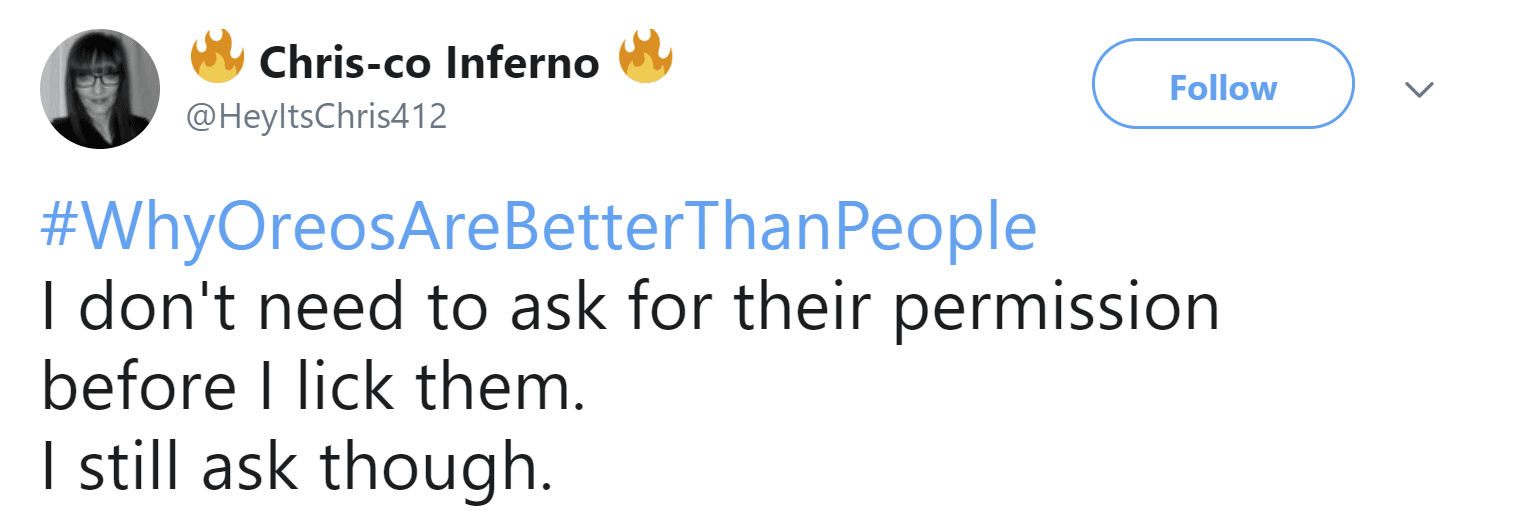Click the line "I still ask though."

point(296,464)
